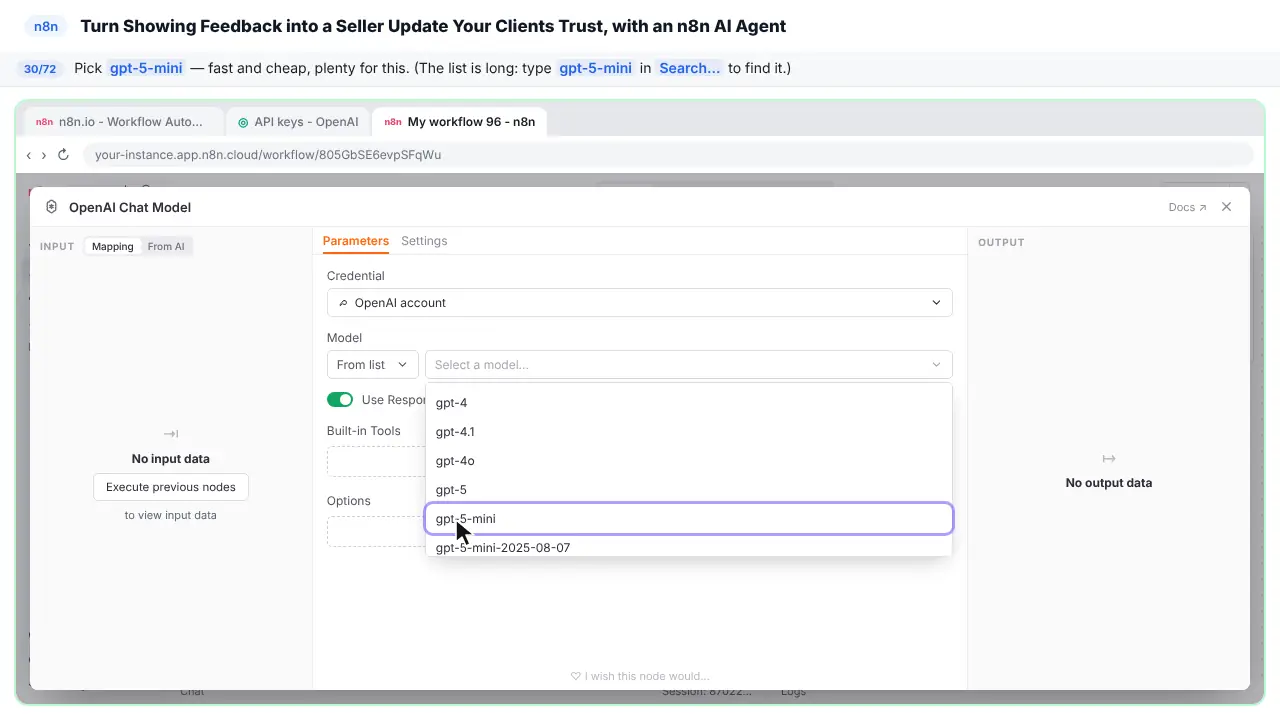
Task: Click the OpenAI favicon on API keys tab
Action: click(243, 122)
